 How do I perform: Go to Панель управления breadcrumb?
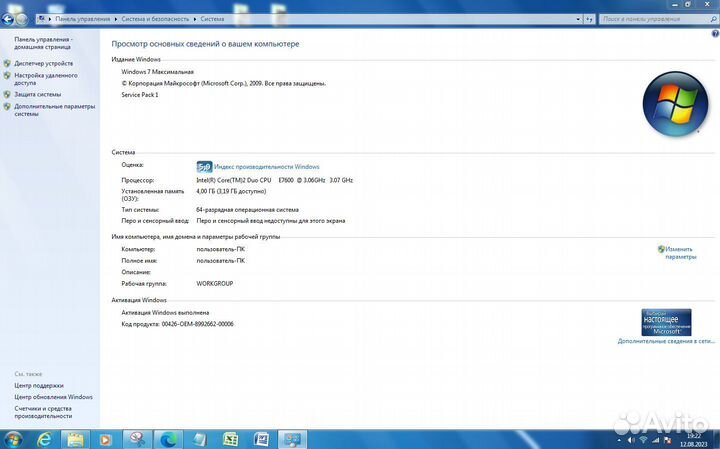83,19
